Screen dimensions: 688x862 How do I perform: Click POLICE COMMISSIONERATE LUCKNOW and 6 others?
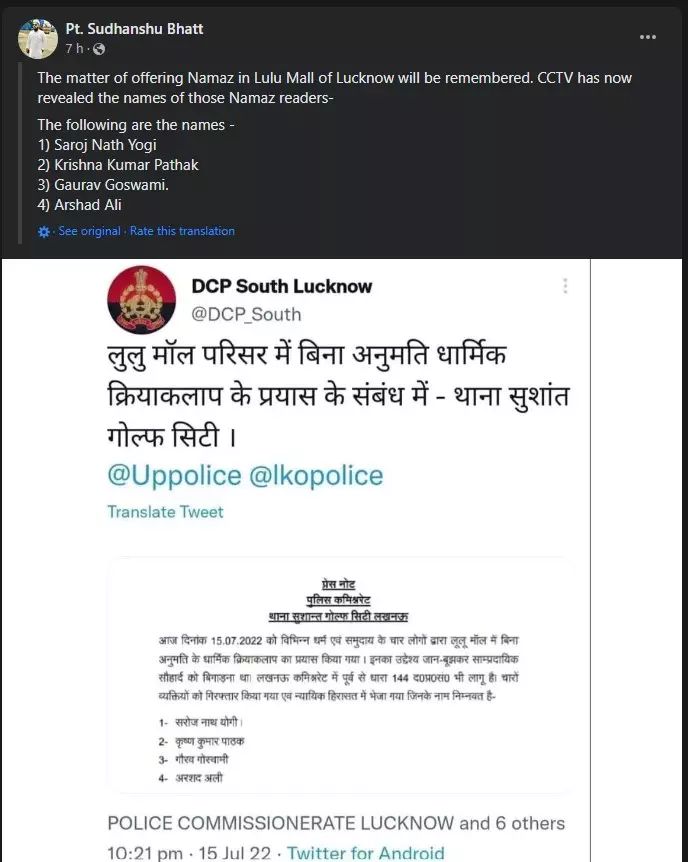(336, 823)
